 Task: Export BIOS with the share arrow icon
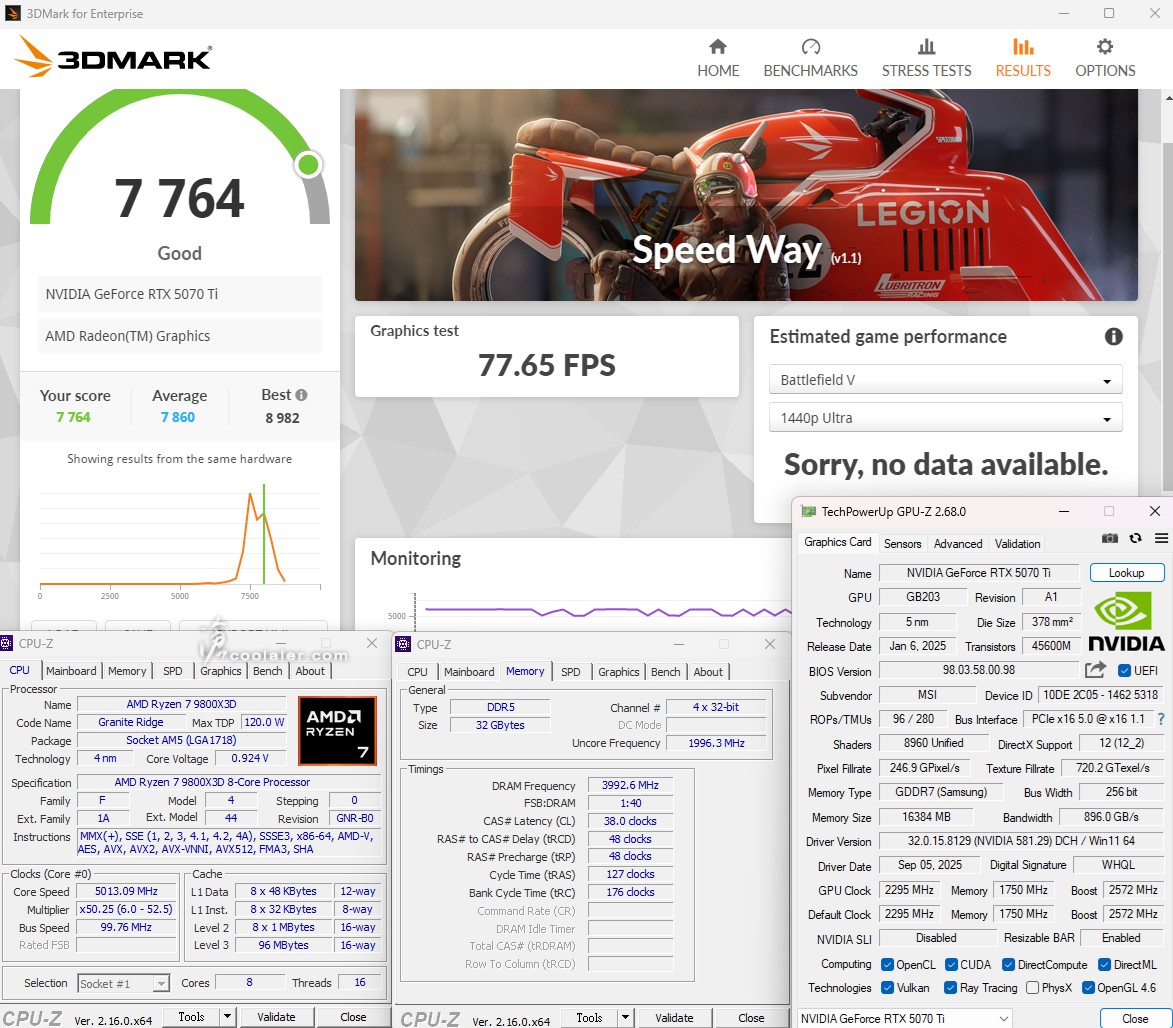[1095, 670]
